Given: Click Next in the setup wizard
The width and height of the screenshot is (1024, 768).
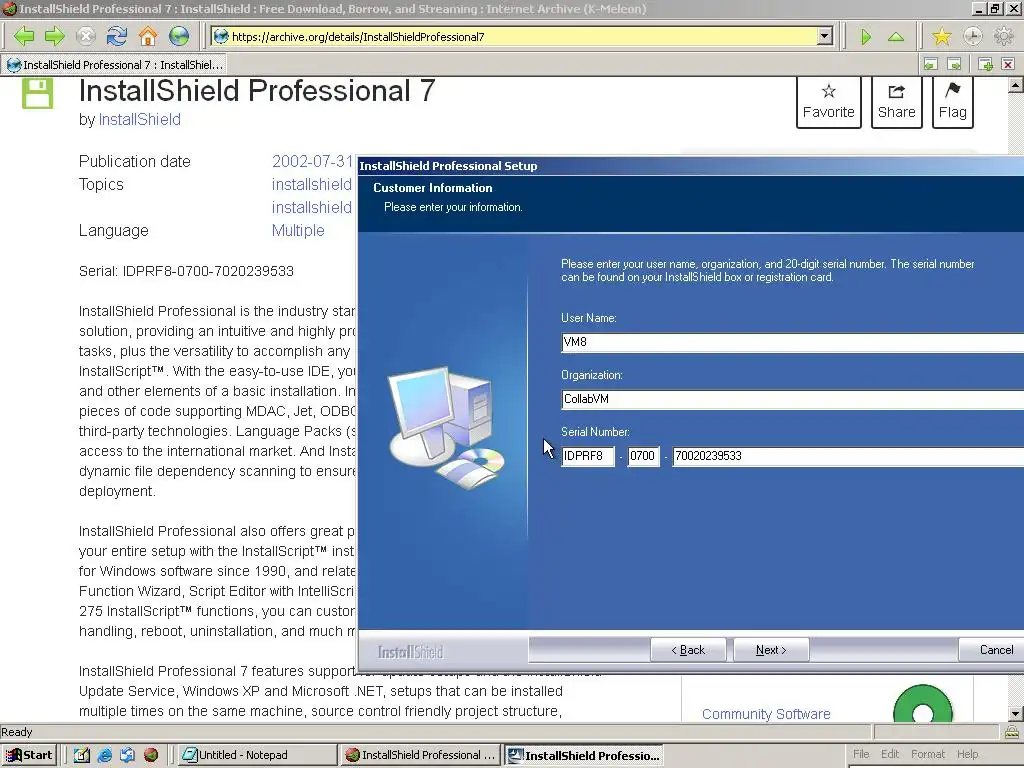Looking at the screenshot, I should coord(771,650).
